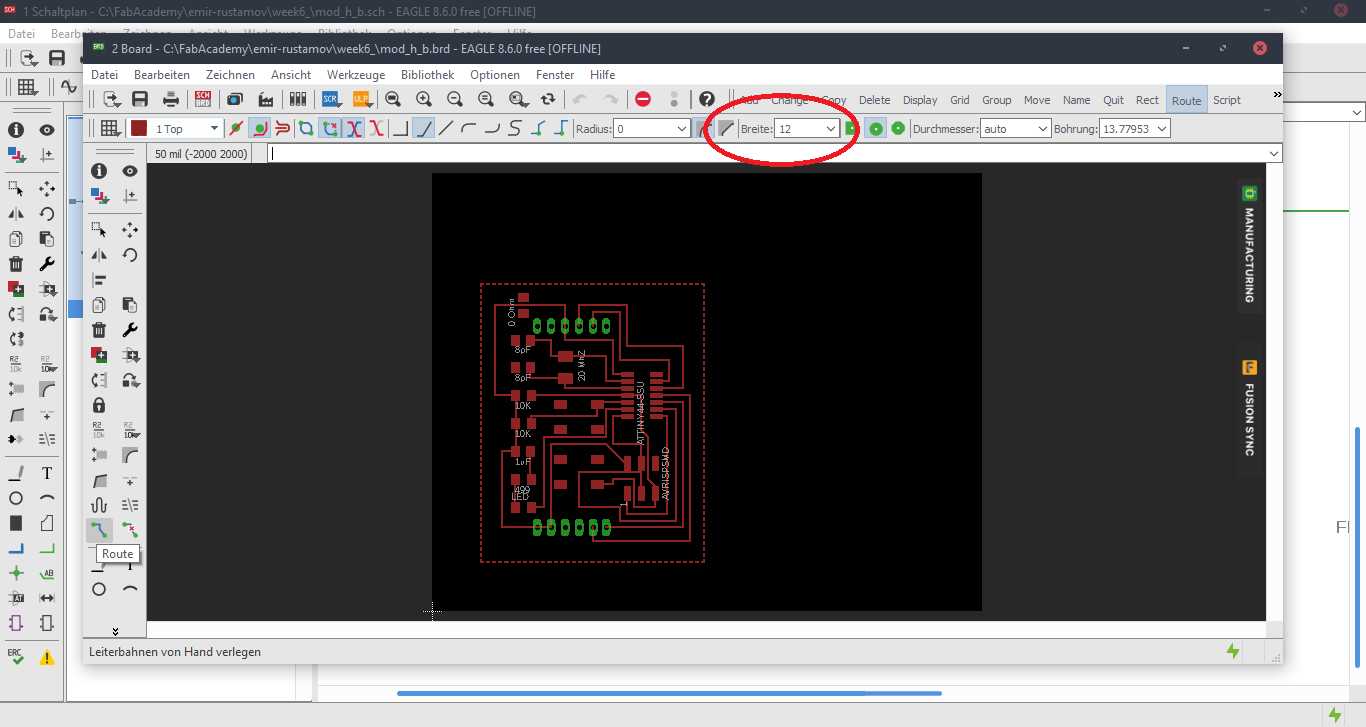
Task: Open the Datei menu in Board window
Action: 104,75
